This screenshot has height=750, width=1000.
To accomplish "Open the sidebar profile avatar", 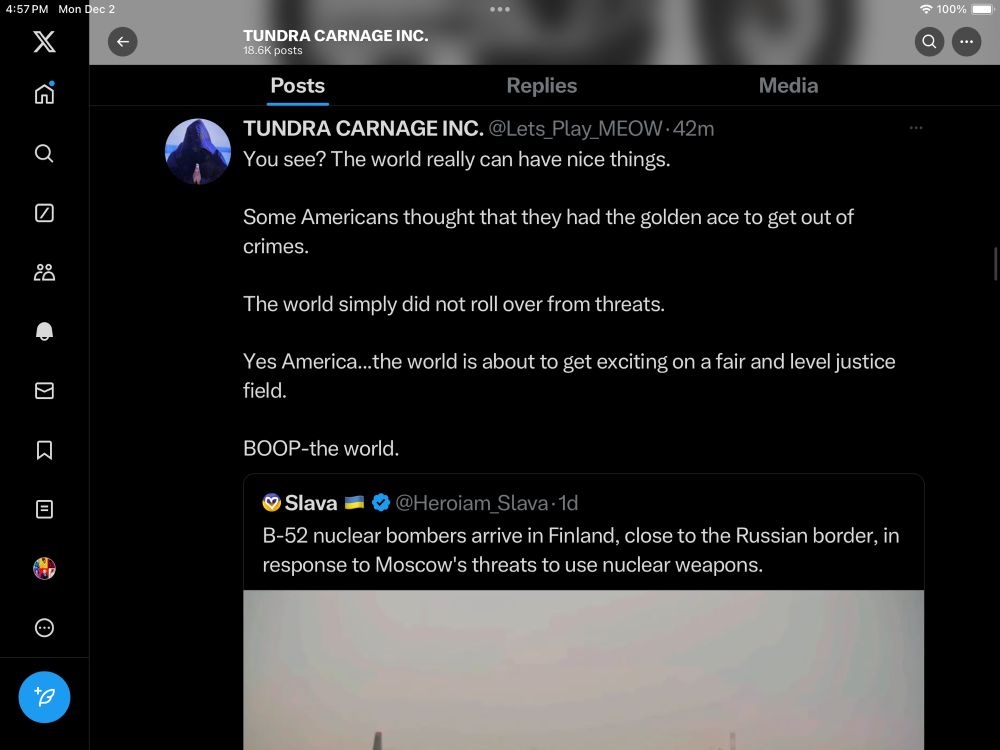I will coord(44,568).
